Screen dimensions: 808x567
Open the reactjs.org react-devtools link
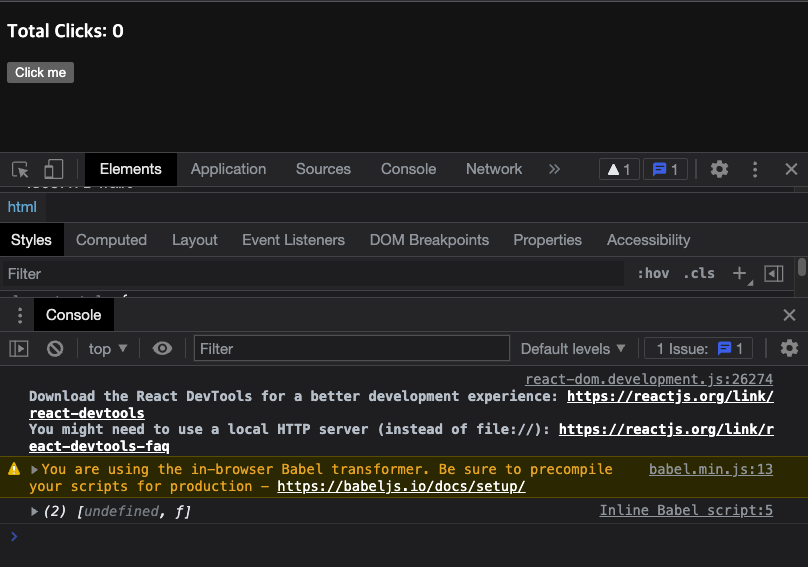670,396
